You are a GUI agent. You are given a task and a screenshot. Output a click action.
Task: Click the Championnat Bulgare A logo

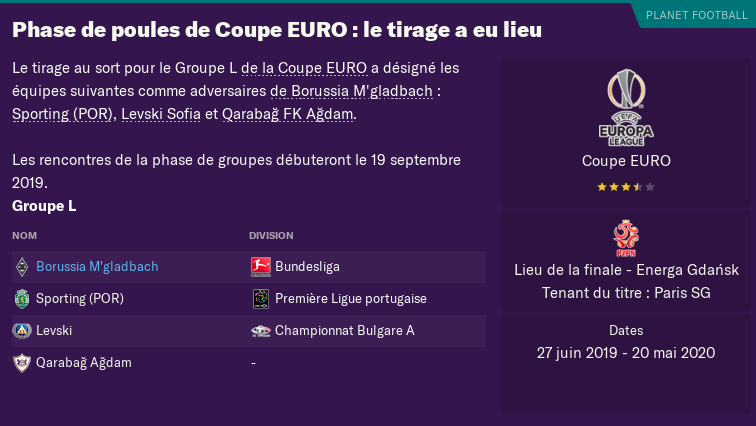[261, 331]
